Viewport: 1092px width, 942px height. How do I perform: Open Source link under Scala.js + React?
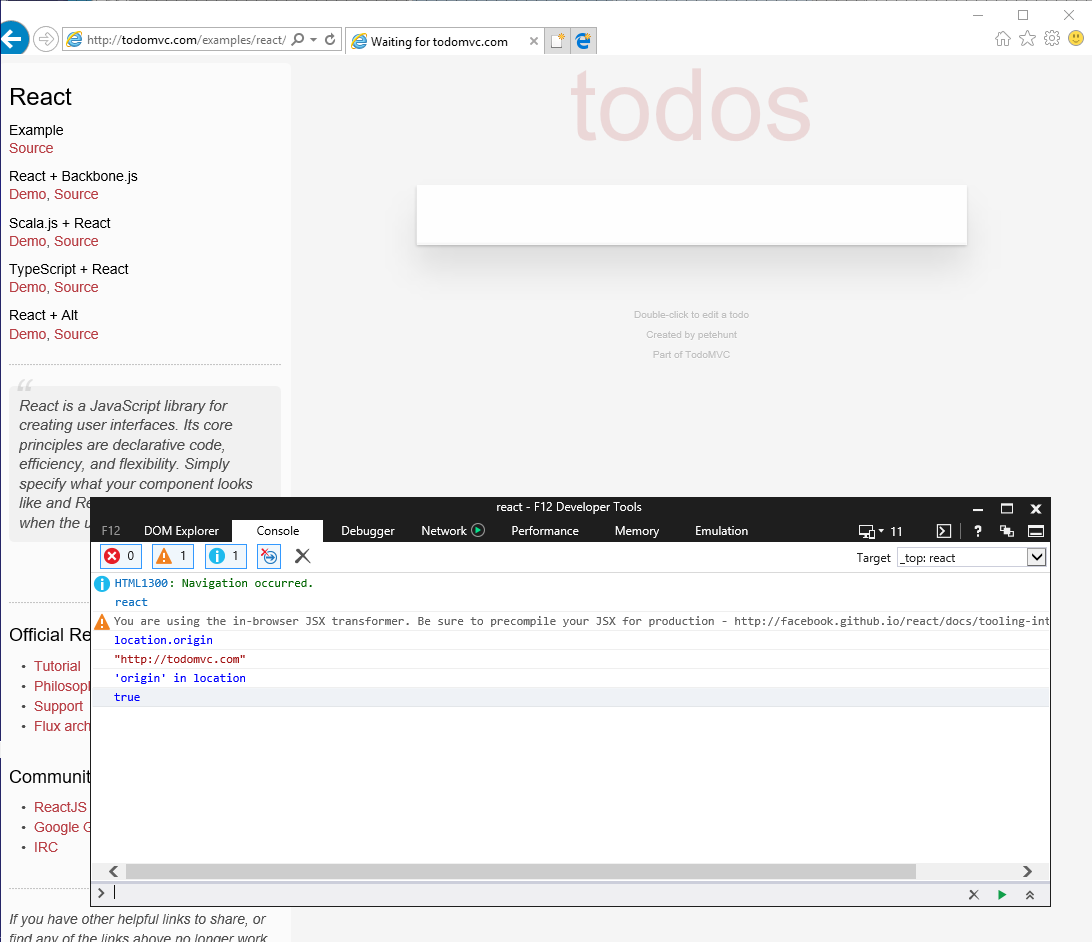click(76, 241)
